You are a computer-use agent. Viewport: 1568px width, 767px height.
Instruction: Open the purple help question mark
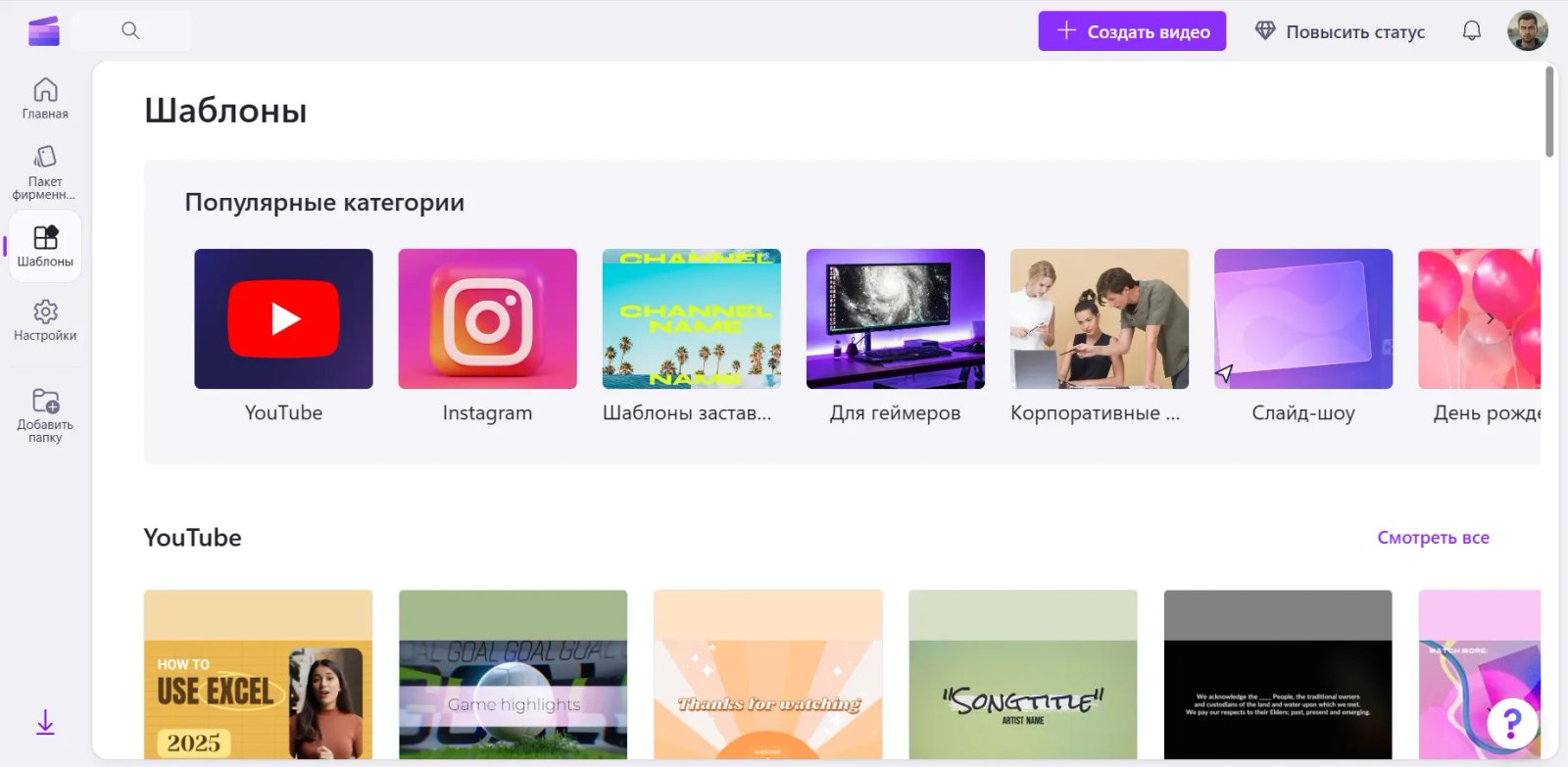(x=1512, y=724)
